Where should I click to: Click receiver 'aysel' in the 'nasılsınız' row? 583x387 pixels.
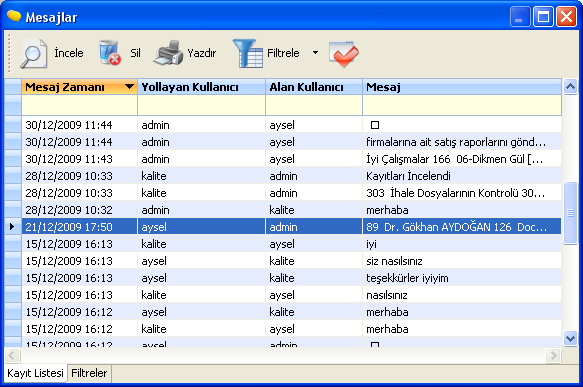click(314, 295)
